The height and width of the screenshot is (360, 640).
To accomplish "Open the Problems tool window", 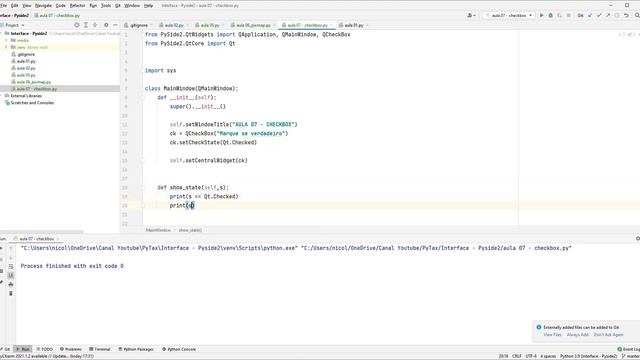I will click(71, 349).
